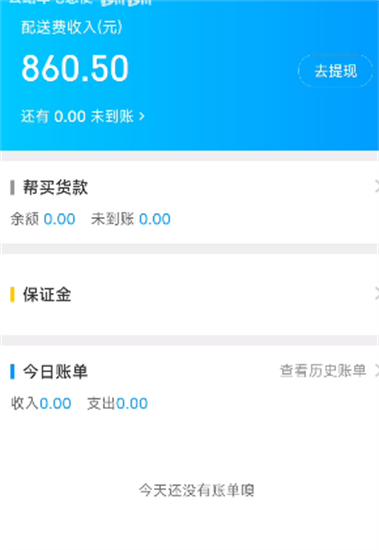
Task: Click the 今天还没有账单哦 empty message
Action: (197, 490)
